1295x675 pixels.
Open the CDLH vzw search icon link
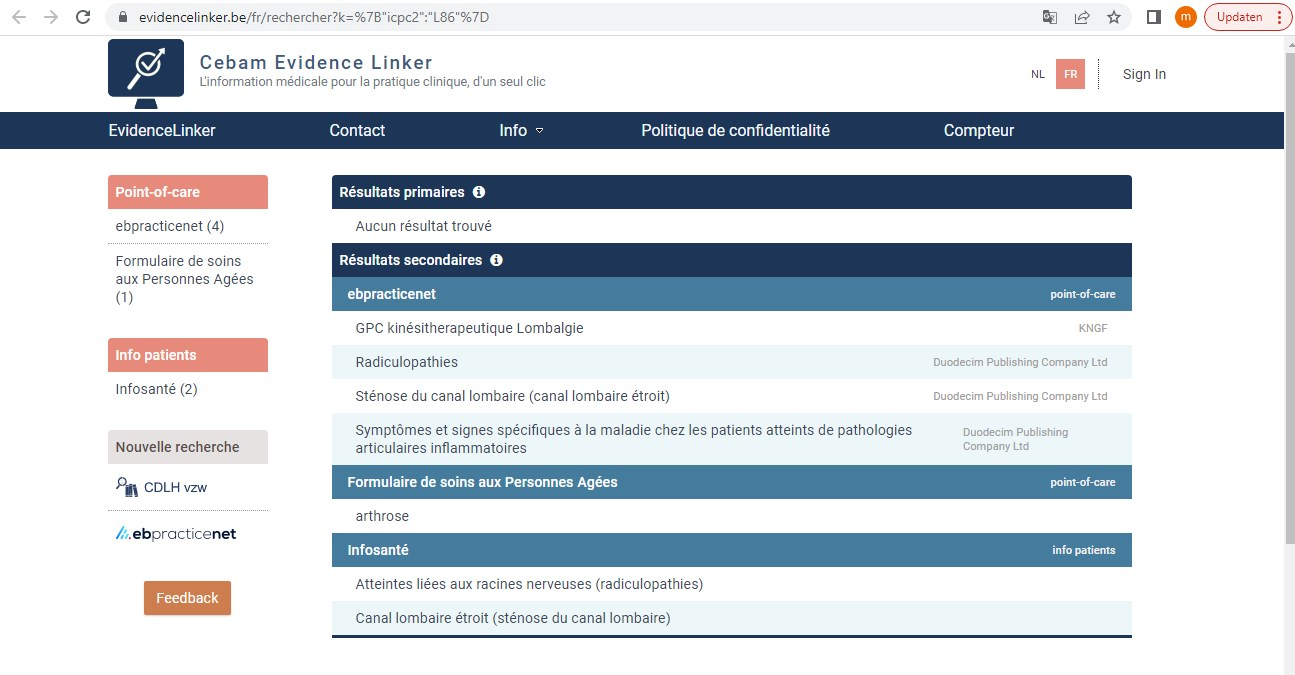pyautogui.click(x=162, y=488)
